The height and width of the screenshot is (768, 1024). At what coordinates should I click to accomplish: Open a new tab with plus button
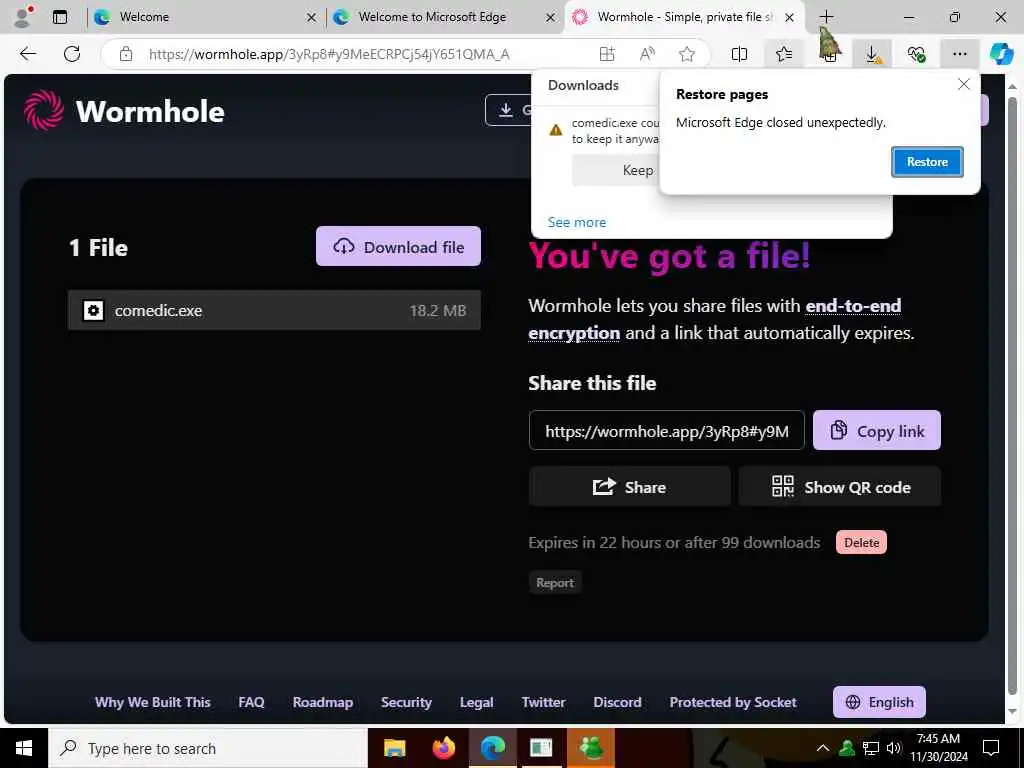pos(826,17)
